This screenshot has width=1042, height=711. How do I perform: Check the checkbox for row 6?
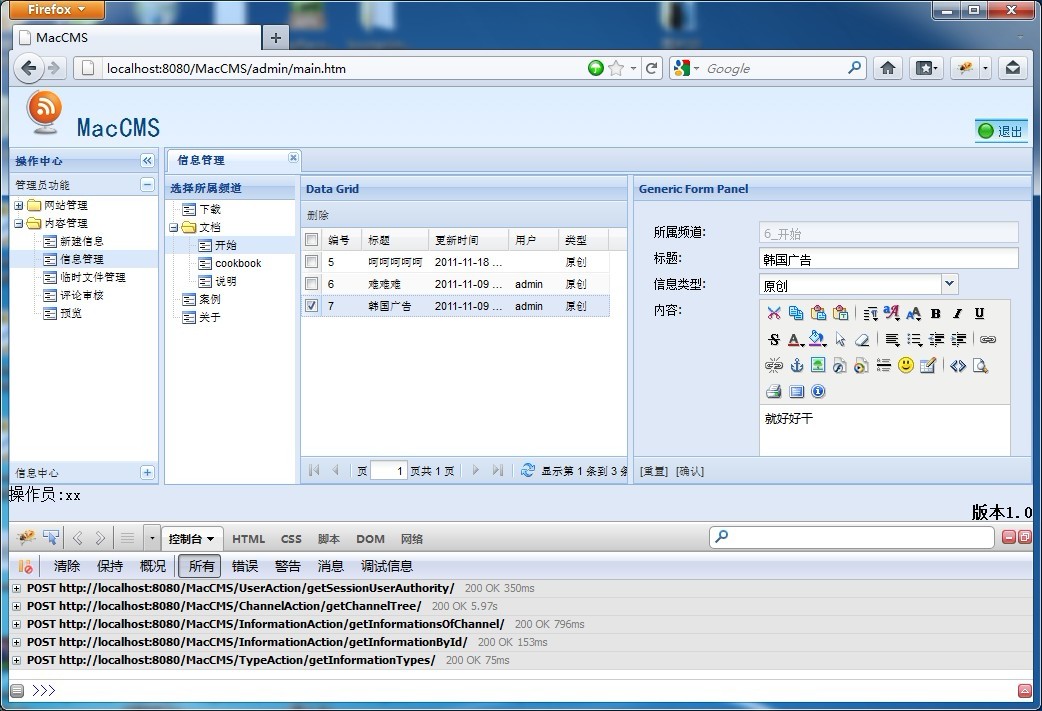click(x=311, y=284)
